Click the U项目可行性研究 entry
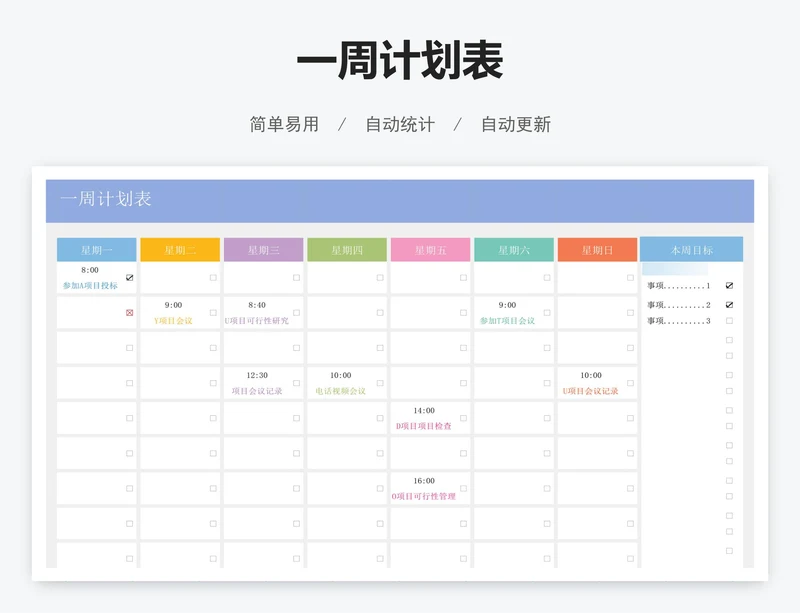This screenshot has height=613, width=800. tap(257, 321)
